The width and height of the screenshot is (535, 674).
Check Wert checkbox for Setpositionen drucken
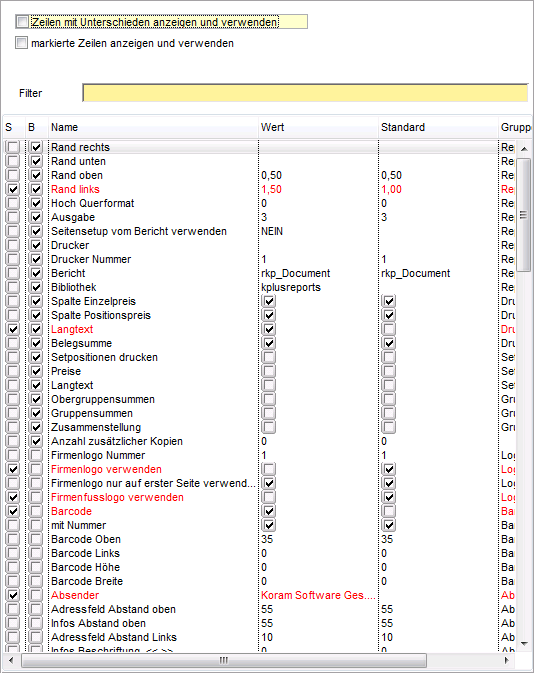(269, 357)
